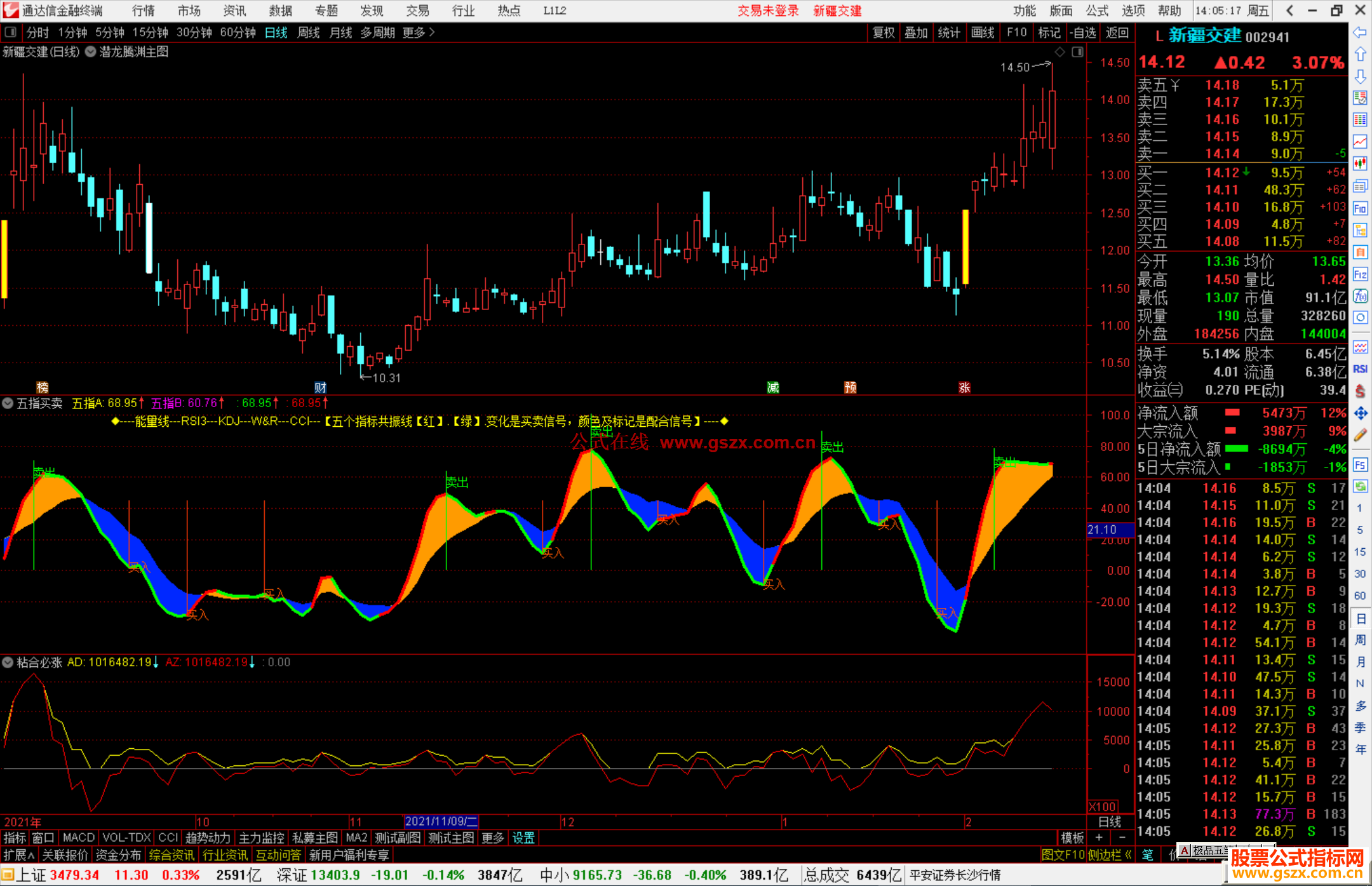The height and width of the screenshot is (886, 1372).
Task: Switch to 月 period in sidebar
Action: [x=1361, y=662]
